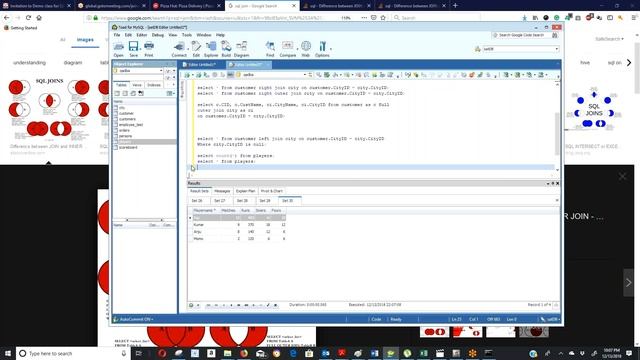Open the Help menu
This screenshot has height=360, width=640.
point(220,35)
